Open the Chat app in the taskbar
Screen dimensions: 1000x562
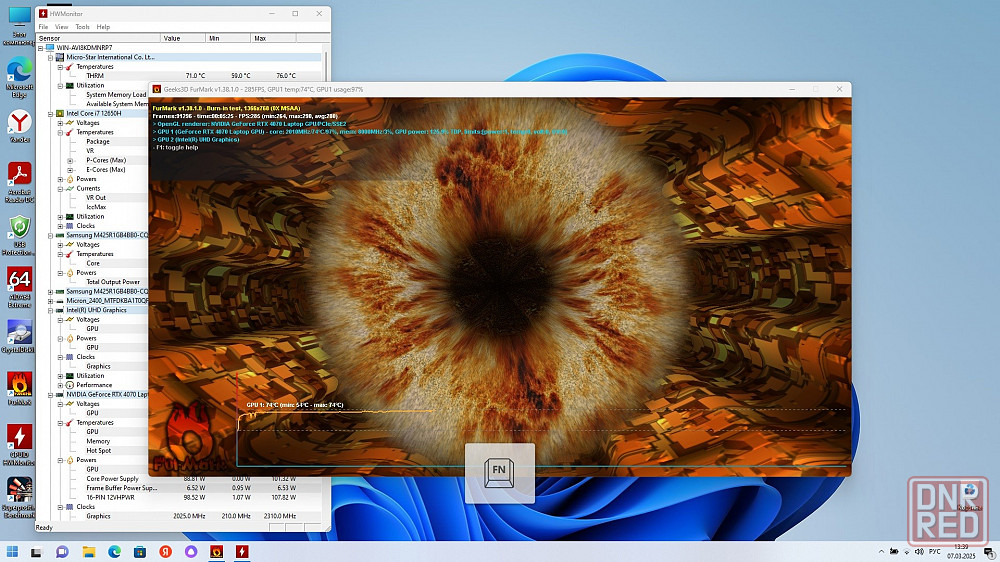pyautogui.click(x=62, y=552)
